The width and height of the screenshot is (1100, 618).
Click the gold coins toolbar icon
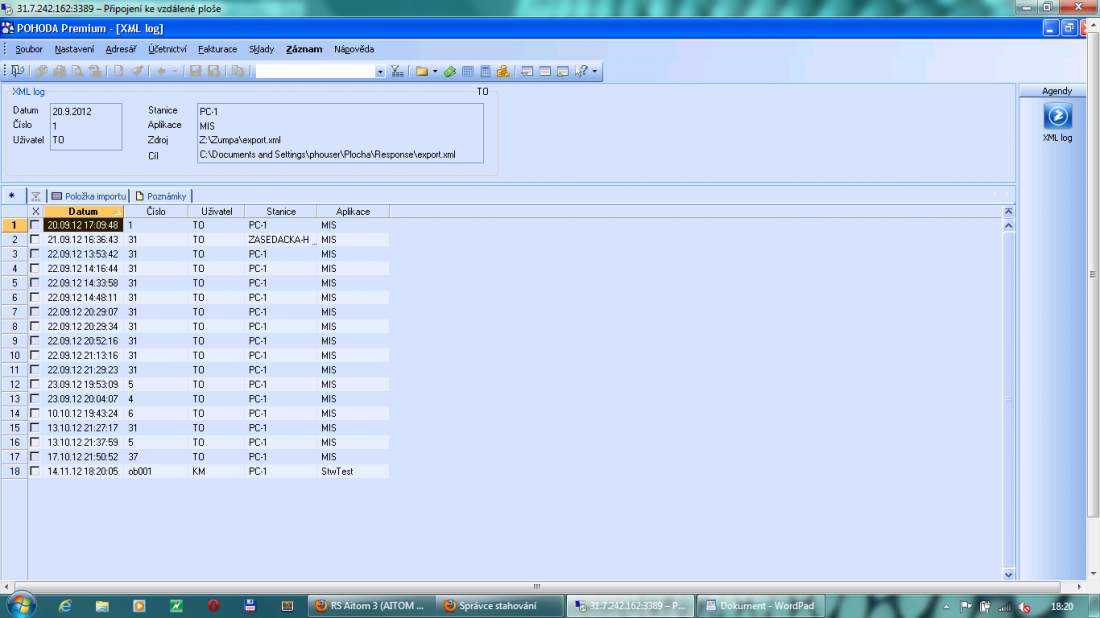coord(503,71)
